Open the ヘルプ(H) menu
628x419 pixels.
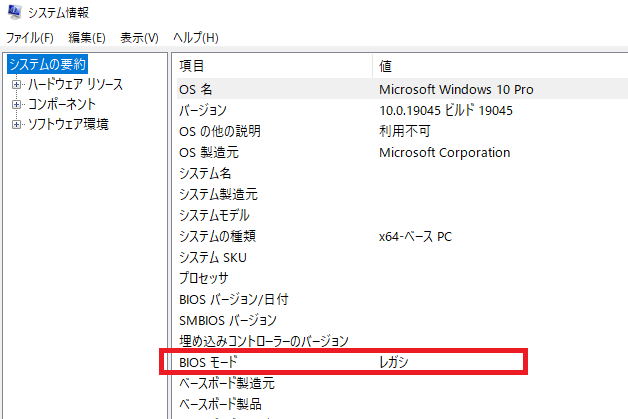click(195, 38)
